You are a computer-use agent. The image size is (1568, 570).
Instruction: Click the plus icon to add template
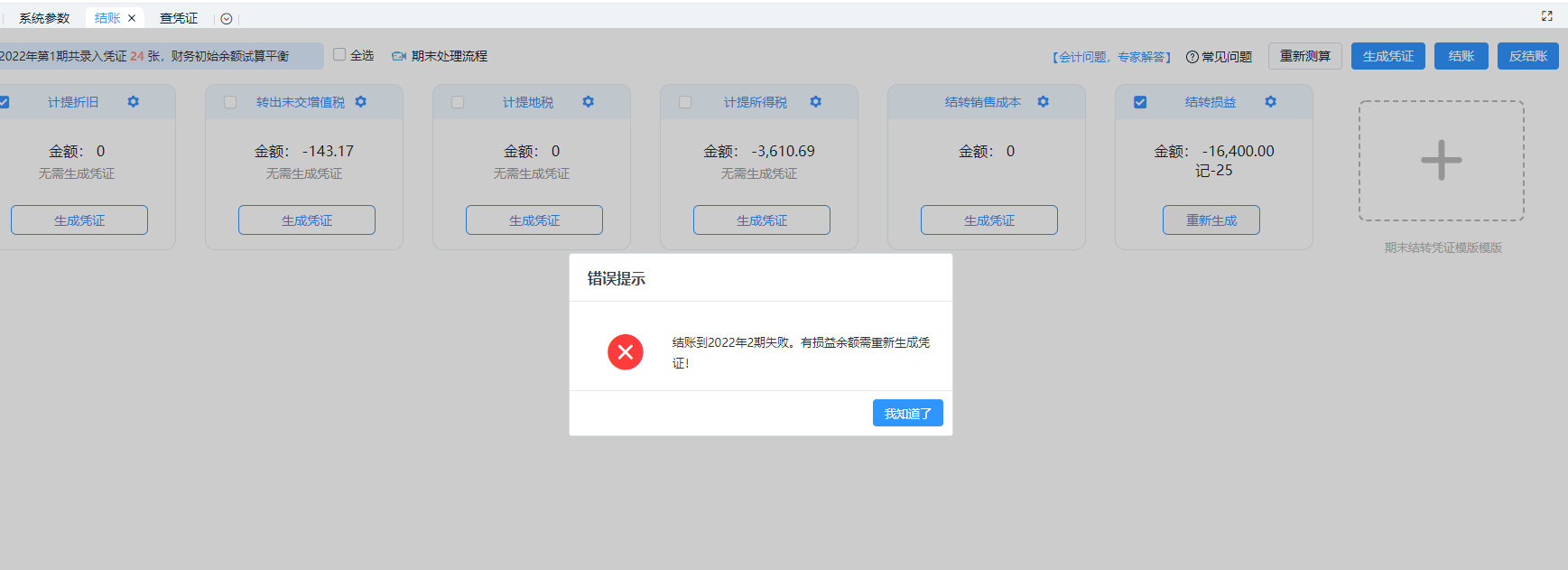click(1441, 161)
